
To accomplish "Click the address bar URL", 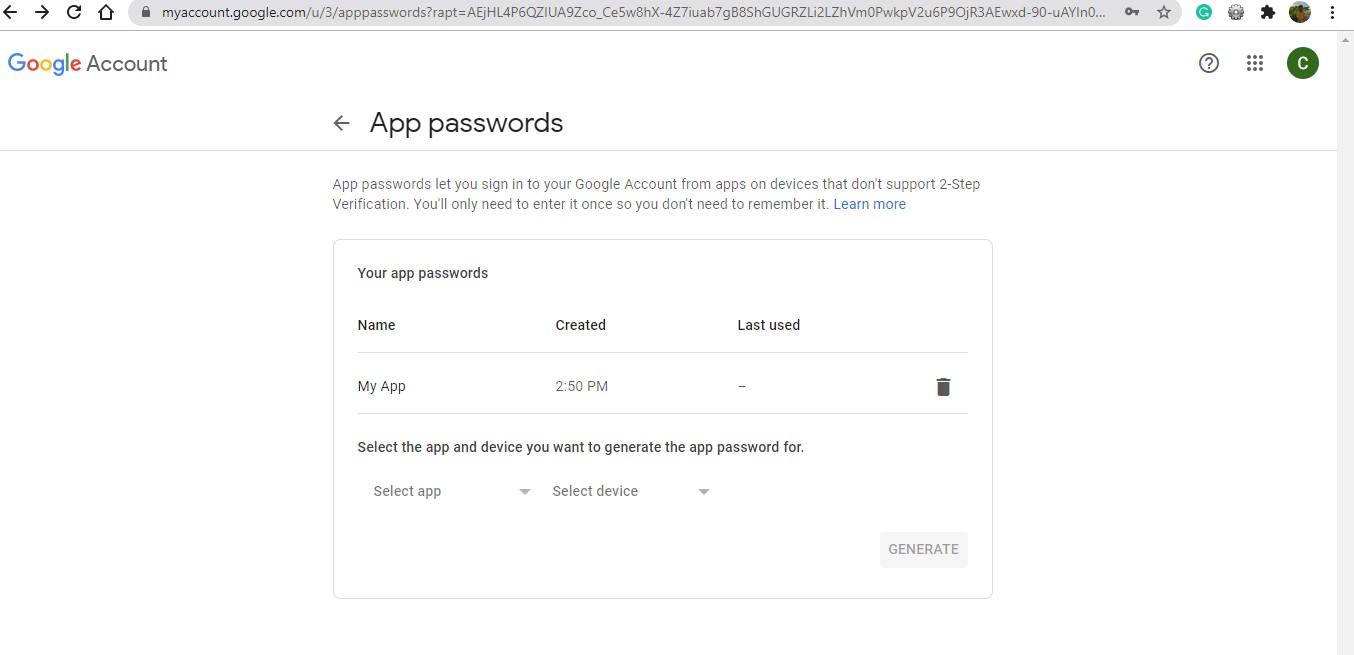I will point(630,13).
